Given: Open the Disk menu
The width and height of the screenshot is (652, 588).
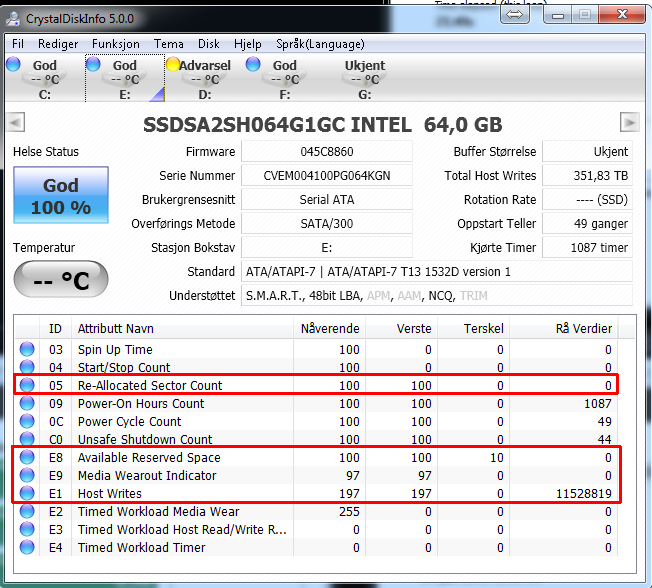Looking at the screenshot, I should pyautogui.click(x=209, y=44).
